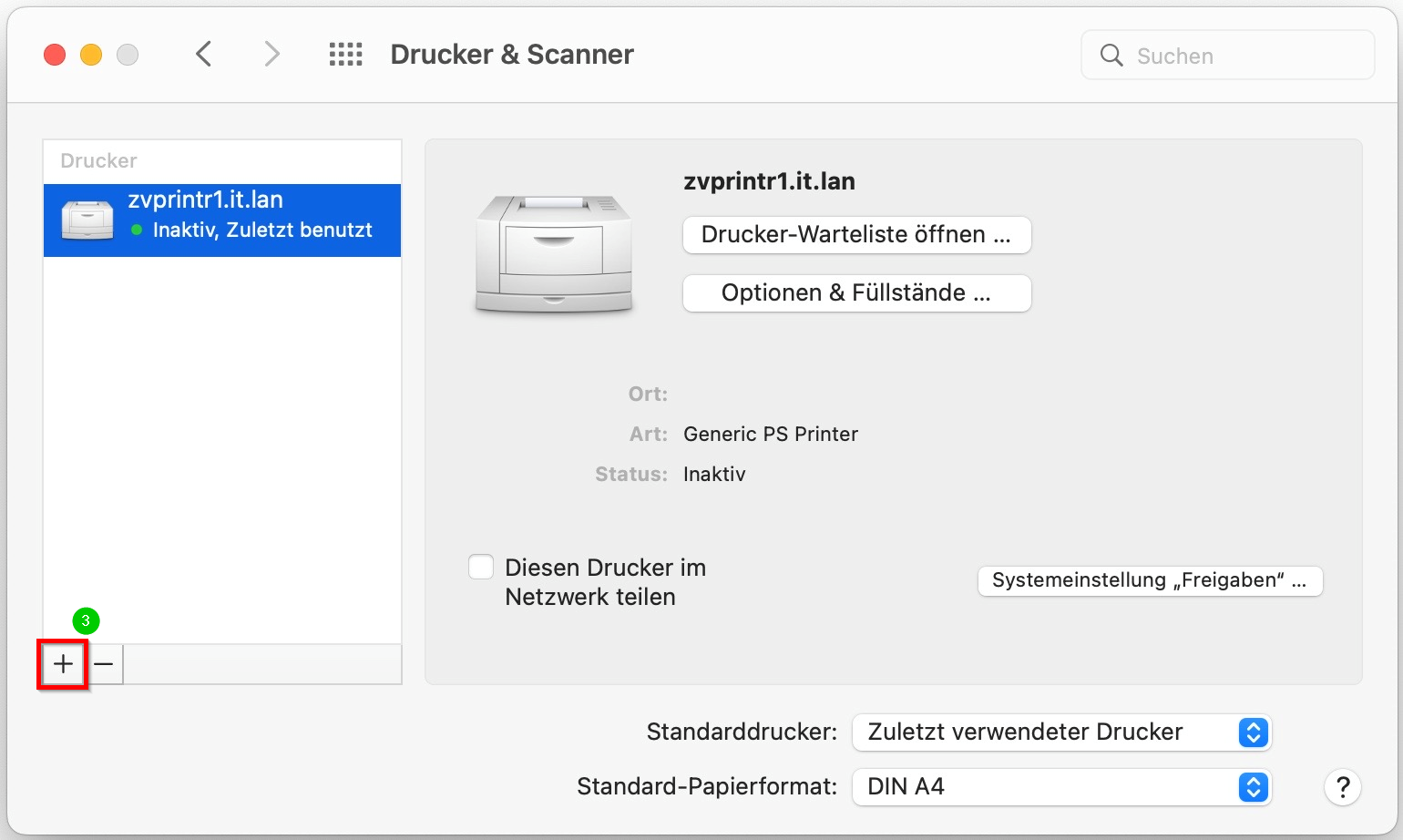
Task: Click "Optionen & Füllstände ..." button
Action: pyautogui.click(x=856, y=293)
